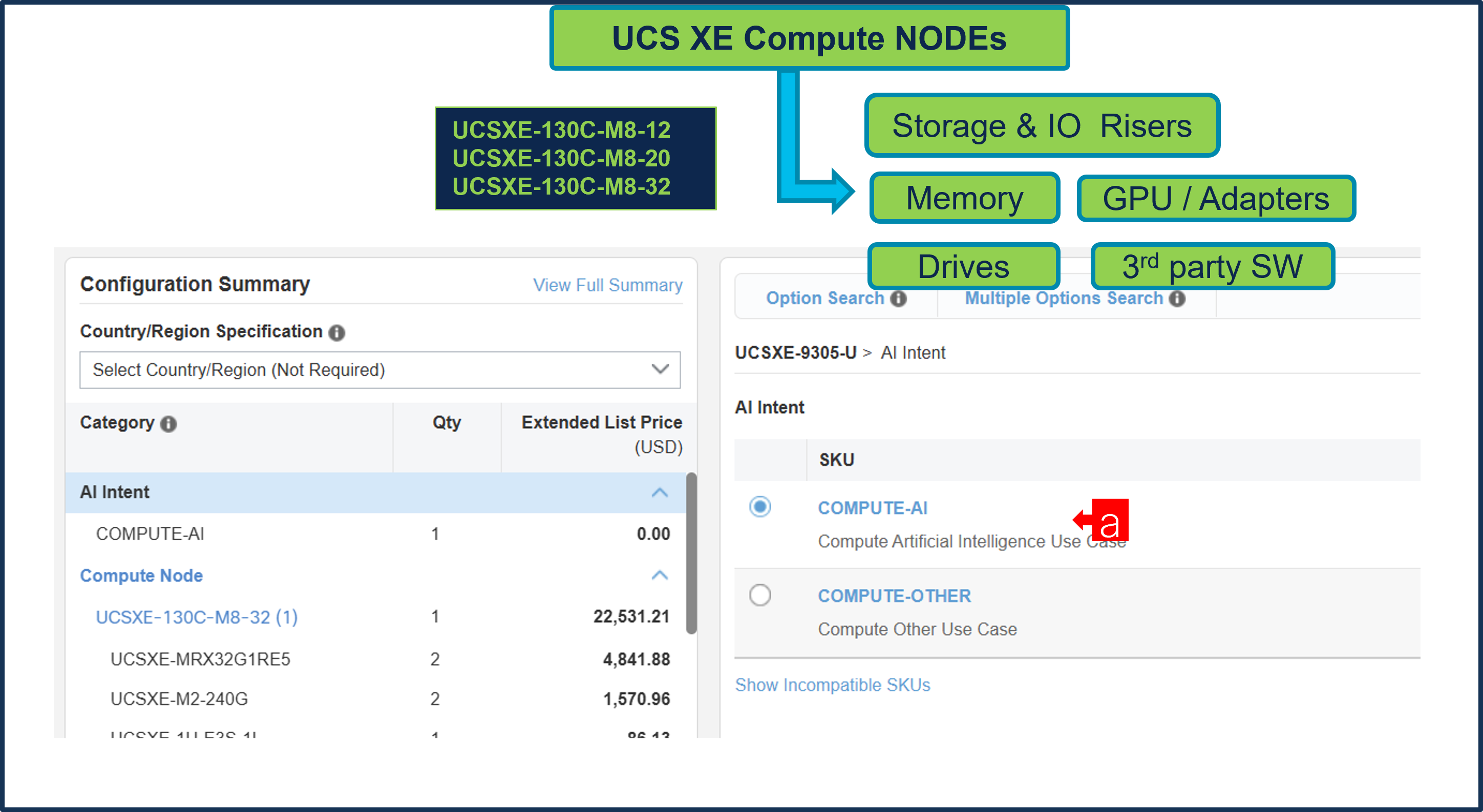
Task: Open the COMPUTE-AI SKU details
Action: point(873,507)
